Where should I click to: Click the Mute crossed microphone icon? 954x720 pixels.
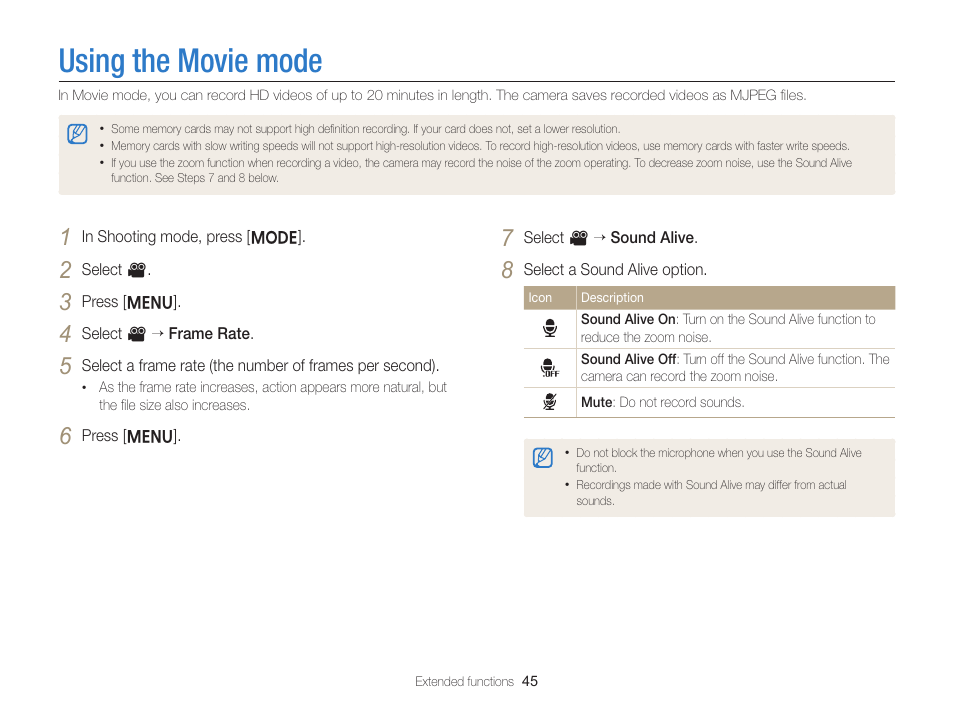(550, 402)
